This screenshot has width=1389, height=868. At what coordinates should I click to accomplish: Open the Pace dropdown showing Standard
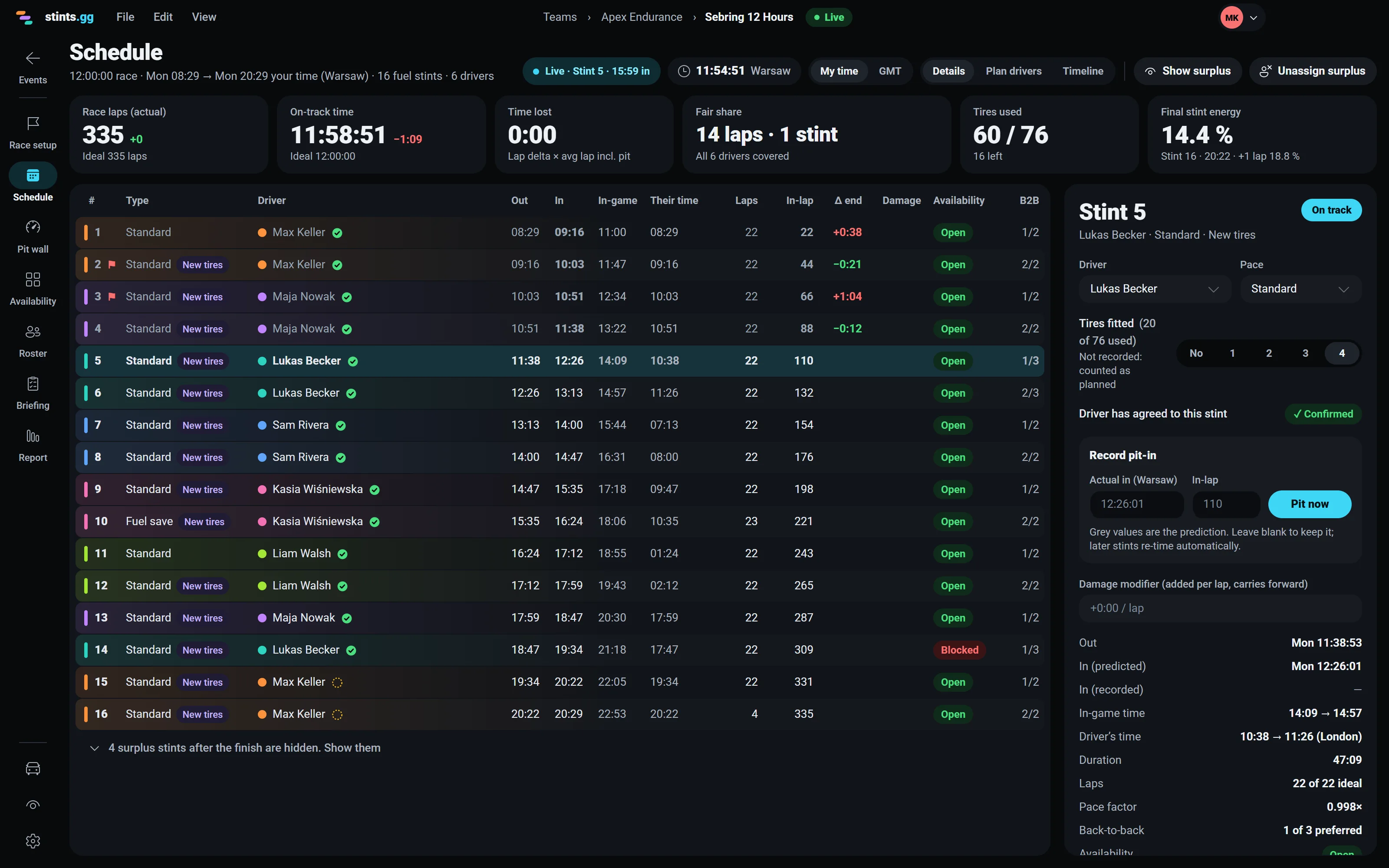[x=1300, y=289]
